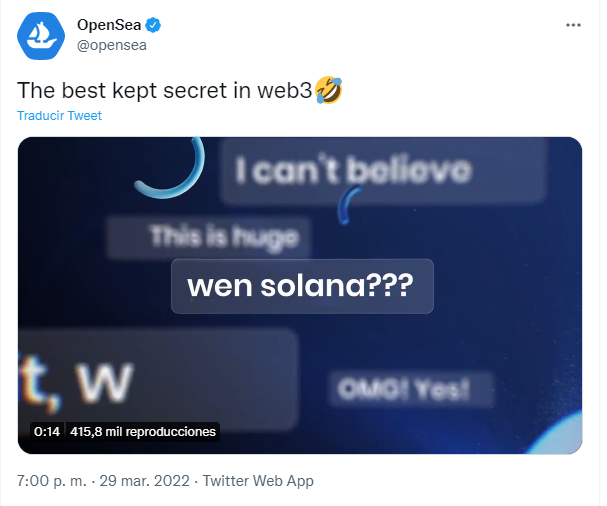Open the 7:00 p. m. timestamp link
This screenshot has width=607, height=506.
tap(51, 481)
